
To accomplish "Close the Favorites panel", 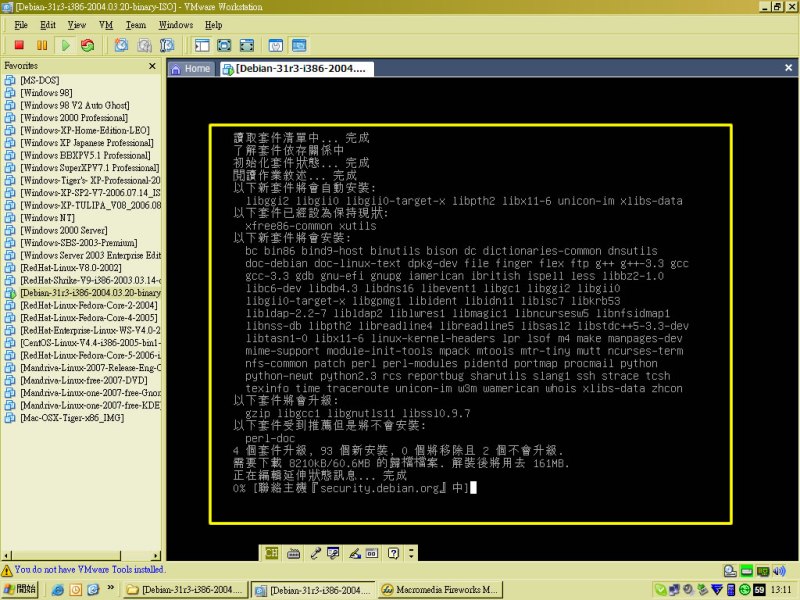I will point(152,66).
